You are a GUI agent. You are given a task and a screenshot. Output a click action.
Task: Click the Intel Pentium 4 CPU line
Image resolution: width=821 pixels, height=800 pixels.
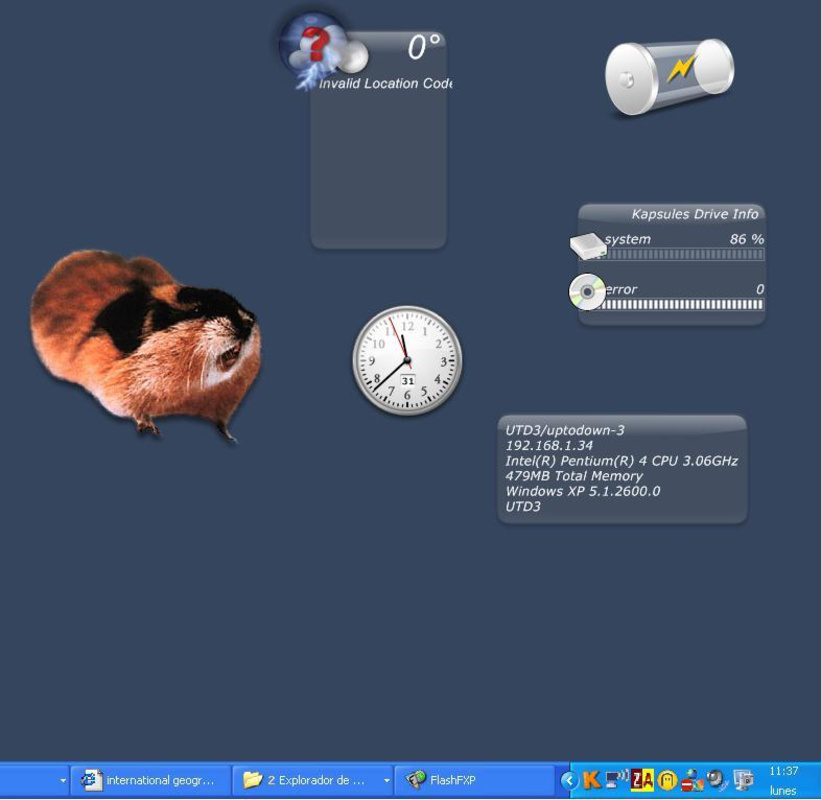tap(622, 461)
